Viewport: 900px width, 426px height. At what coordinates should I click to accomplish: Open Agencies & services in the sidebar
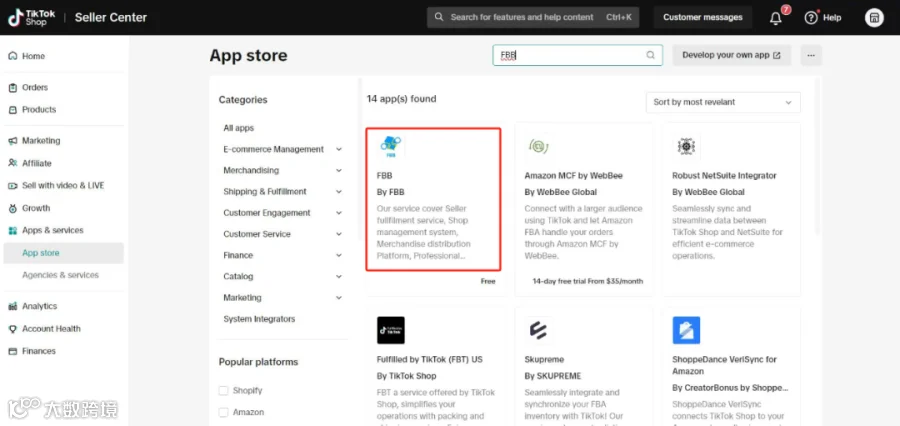pos(60,275)
